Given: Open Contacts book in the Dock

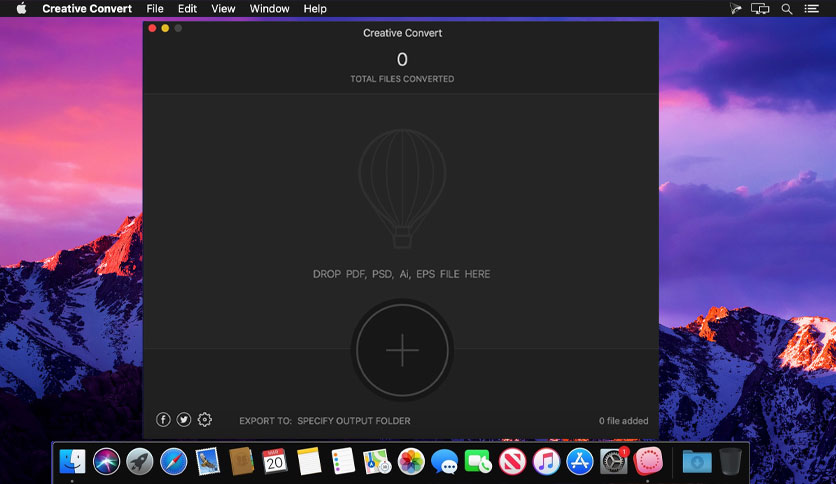Looking at the screenshot, I should 241,461.
